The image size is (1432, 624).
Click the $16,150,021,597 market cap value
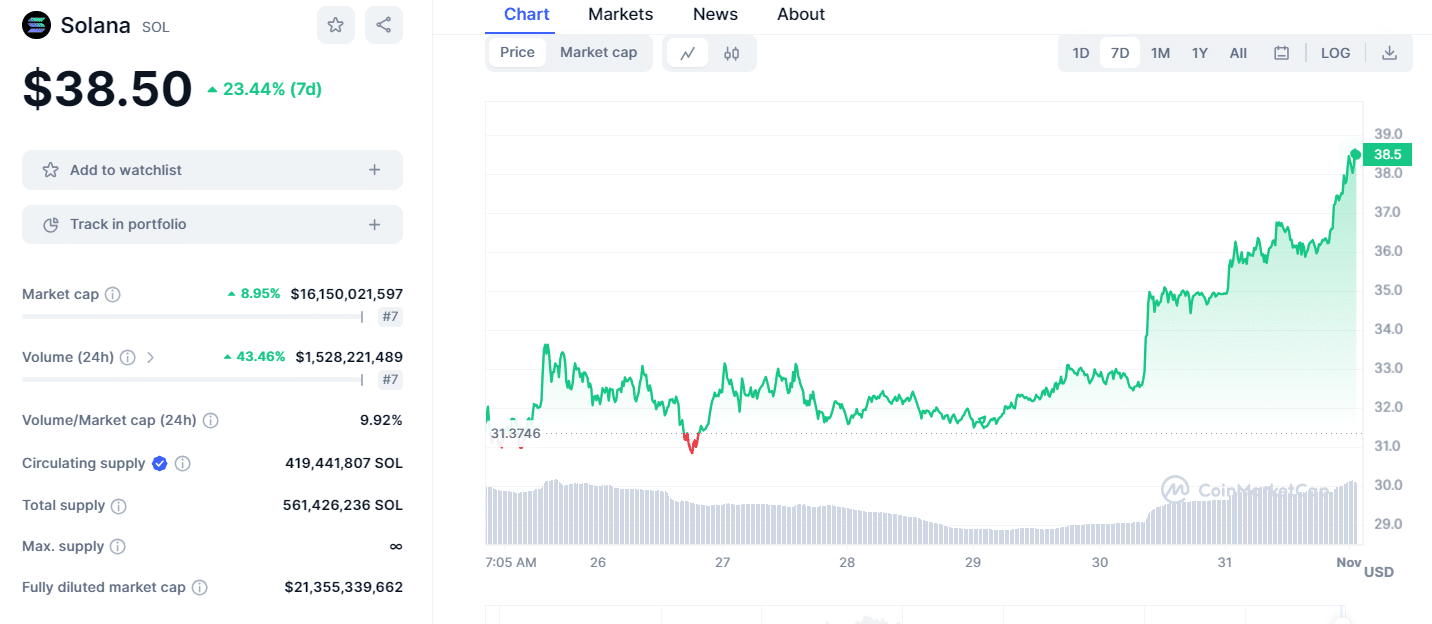347,294
